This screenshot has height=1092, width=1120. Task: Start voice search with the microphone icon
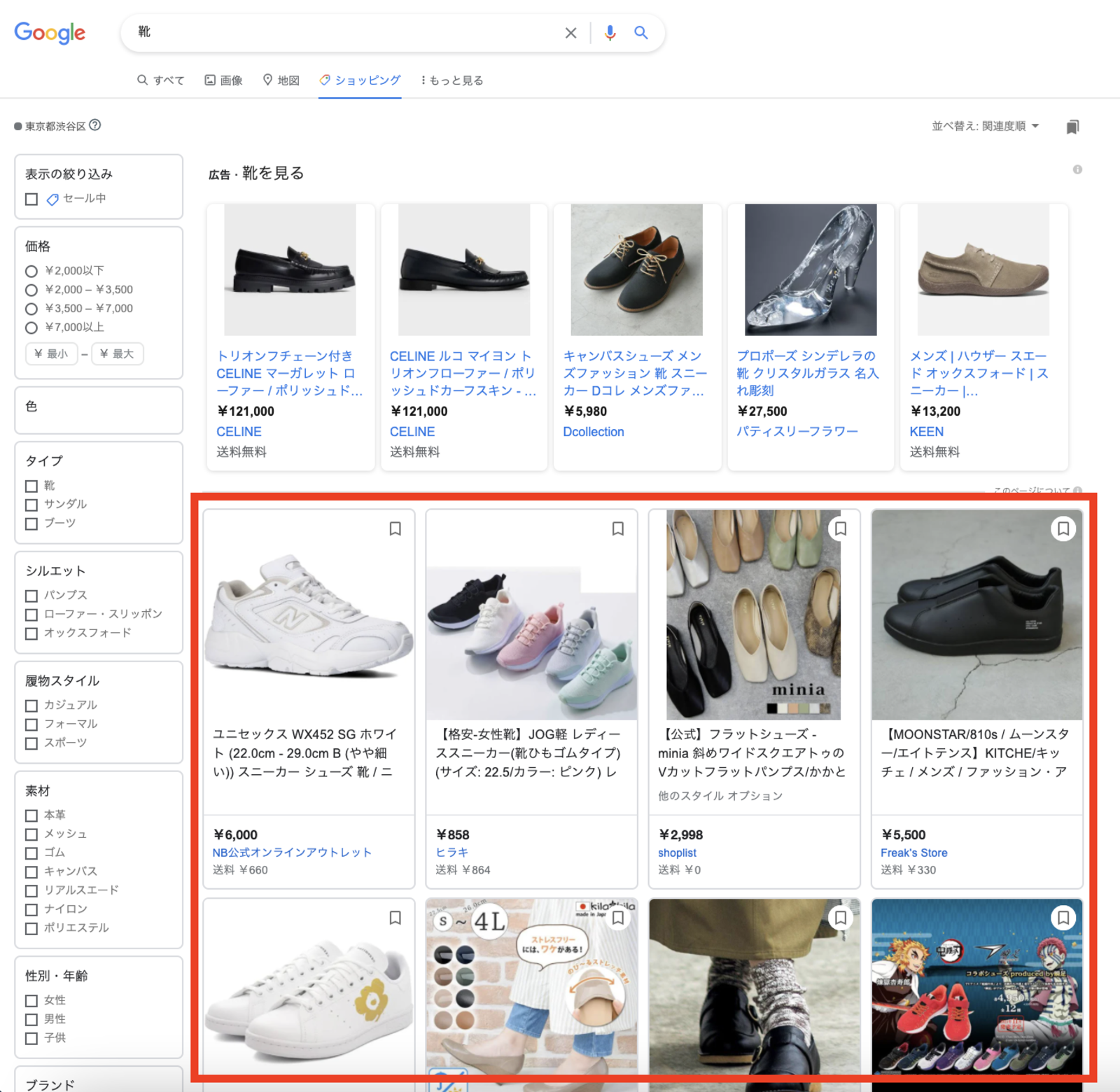(610, 33)
